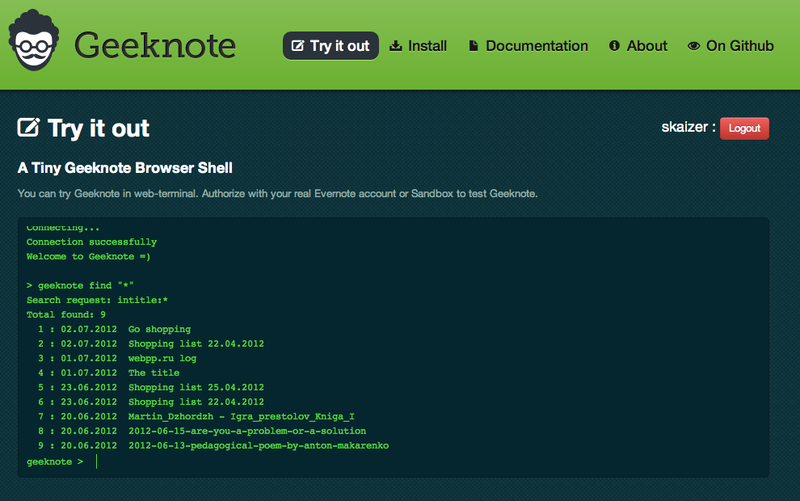The width and height of the screenshot is (800, 501).
Task: Click the eye icon beside On Github
Action: [x=693, y=46]
